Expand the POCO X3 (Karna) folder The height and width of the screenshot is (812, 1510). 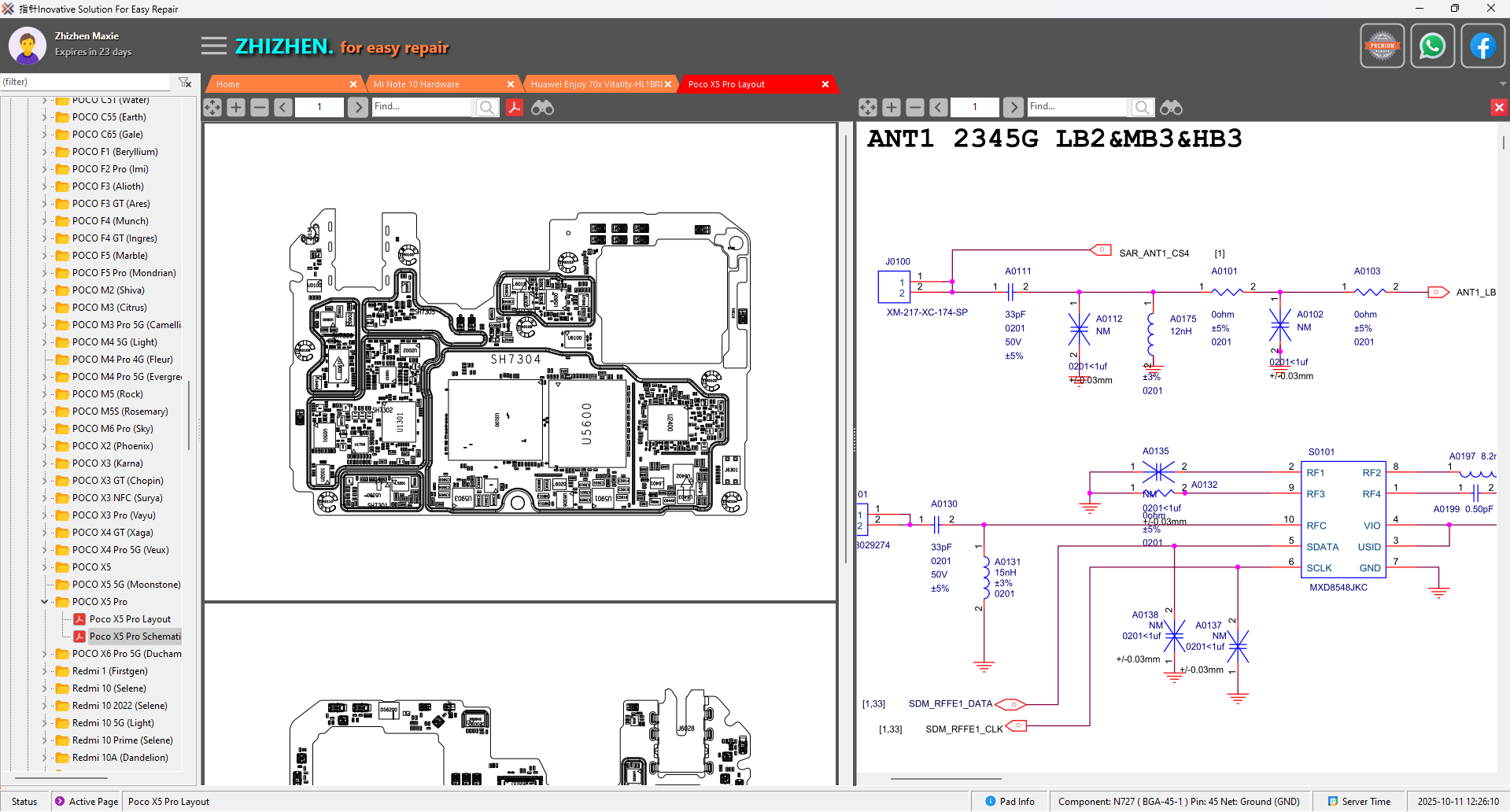[45, 463]
